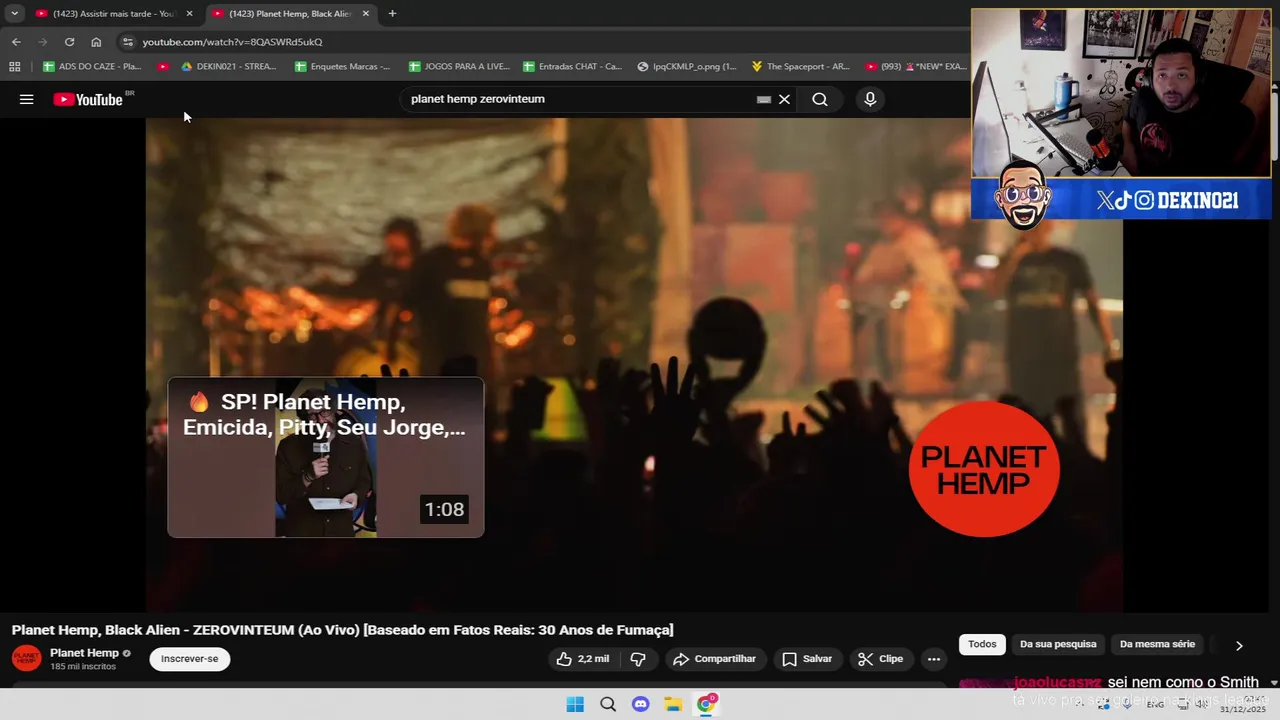Open the SP! Planet Hemp, Emicida card thumbnail
The width and height of the screenshot is (1280, 720).
point(326,457)
